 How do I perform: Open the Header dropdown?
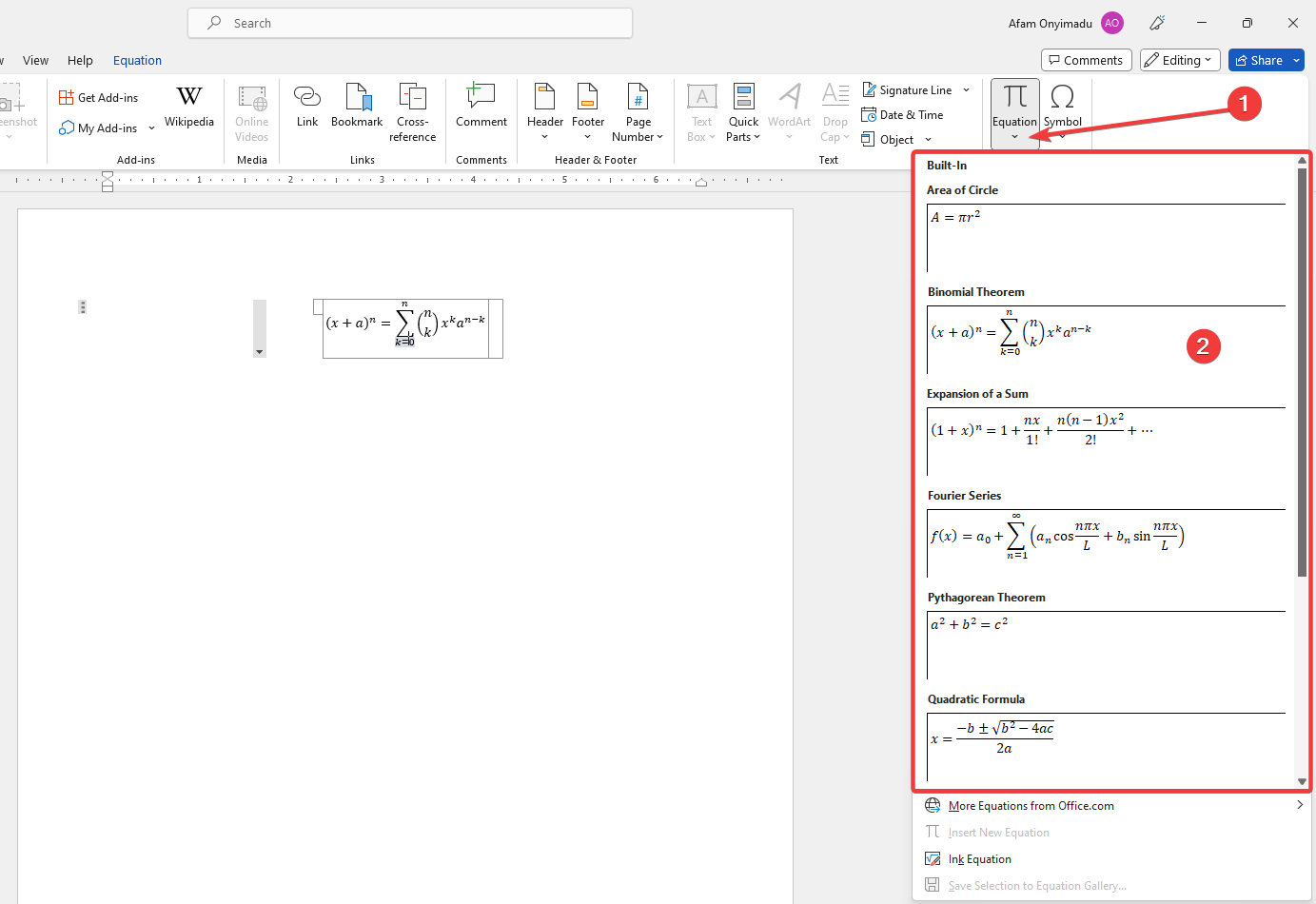pos(544,112)
